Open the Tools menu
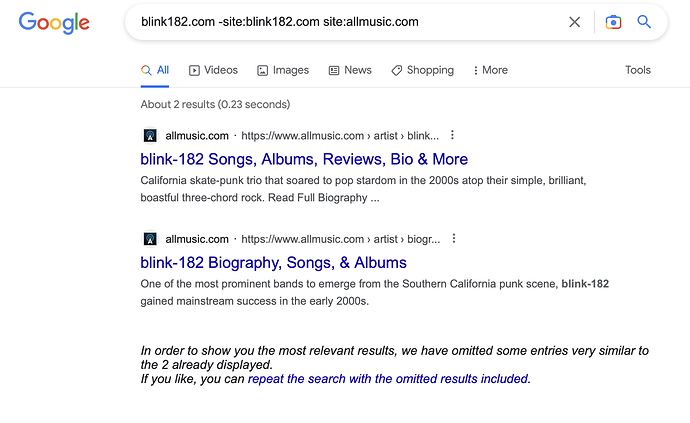The width and height of the screenshot is (690, 423). [638, 70]
